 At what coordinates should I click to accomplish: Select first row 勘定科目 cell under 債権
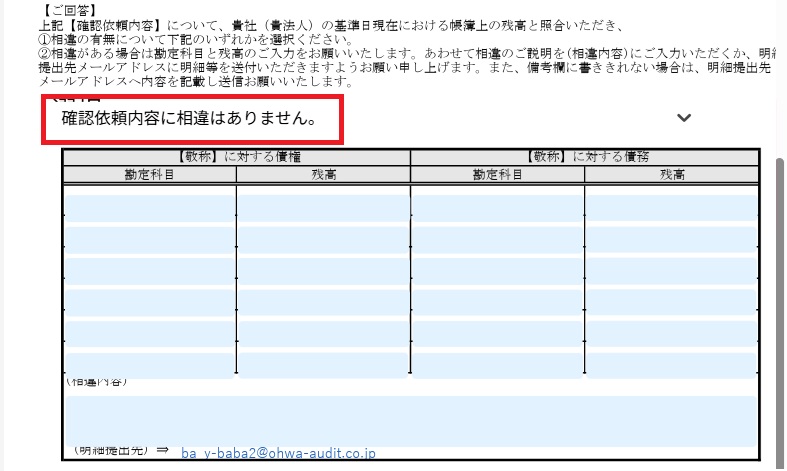pos(150,207)
